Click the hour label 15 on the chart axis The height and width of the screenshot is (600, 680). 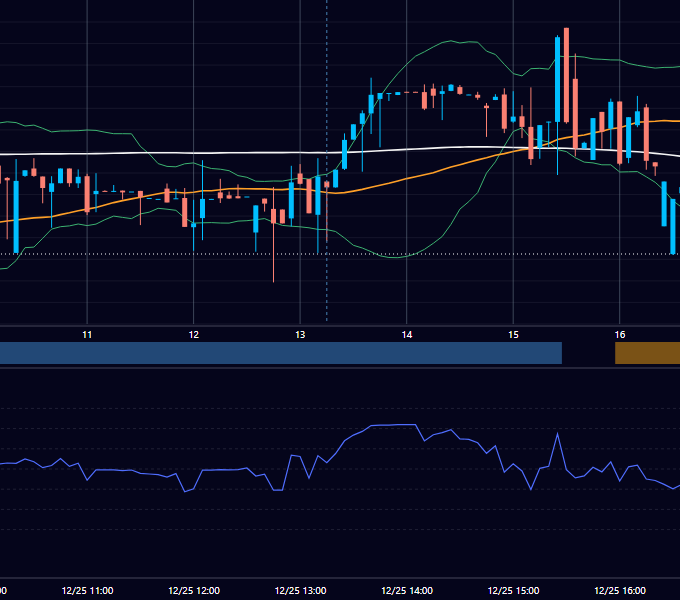pyautogui.click(x=513, y=335)
